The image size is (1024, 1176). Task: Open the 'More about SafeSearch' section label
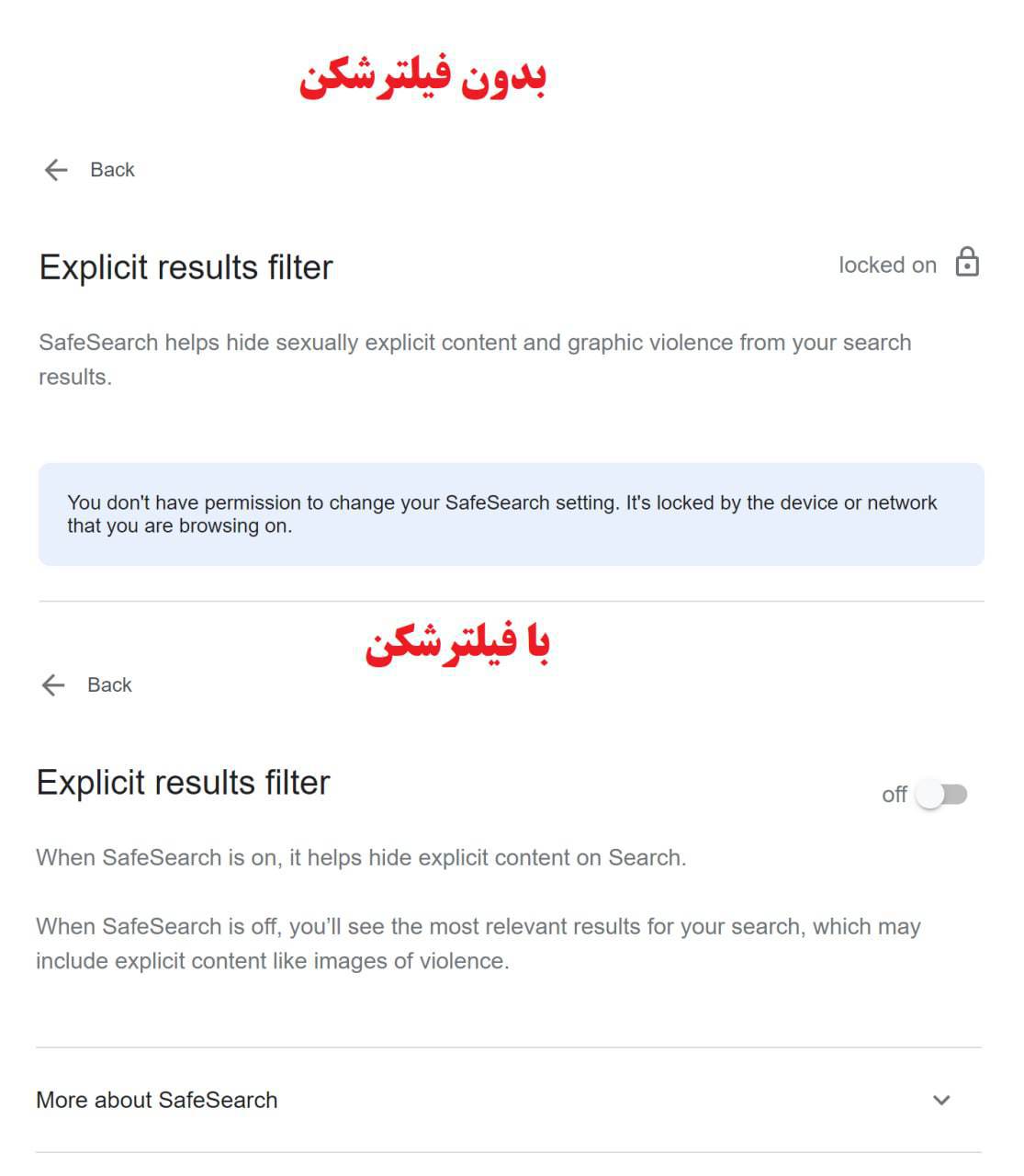click(x=157, y=1101)
